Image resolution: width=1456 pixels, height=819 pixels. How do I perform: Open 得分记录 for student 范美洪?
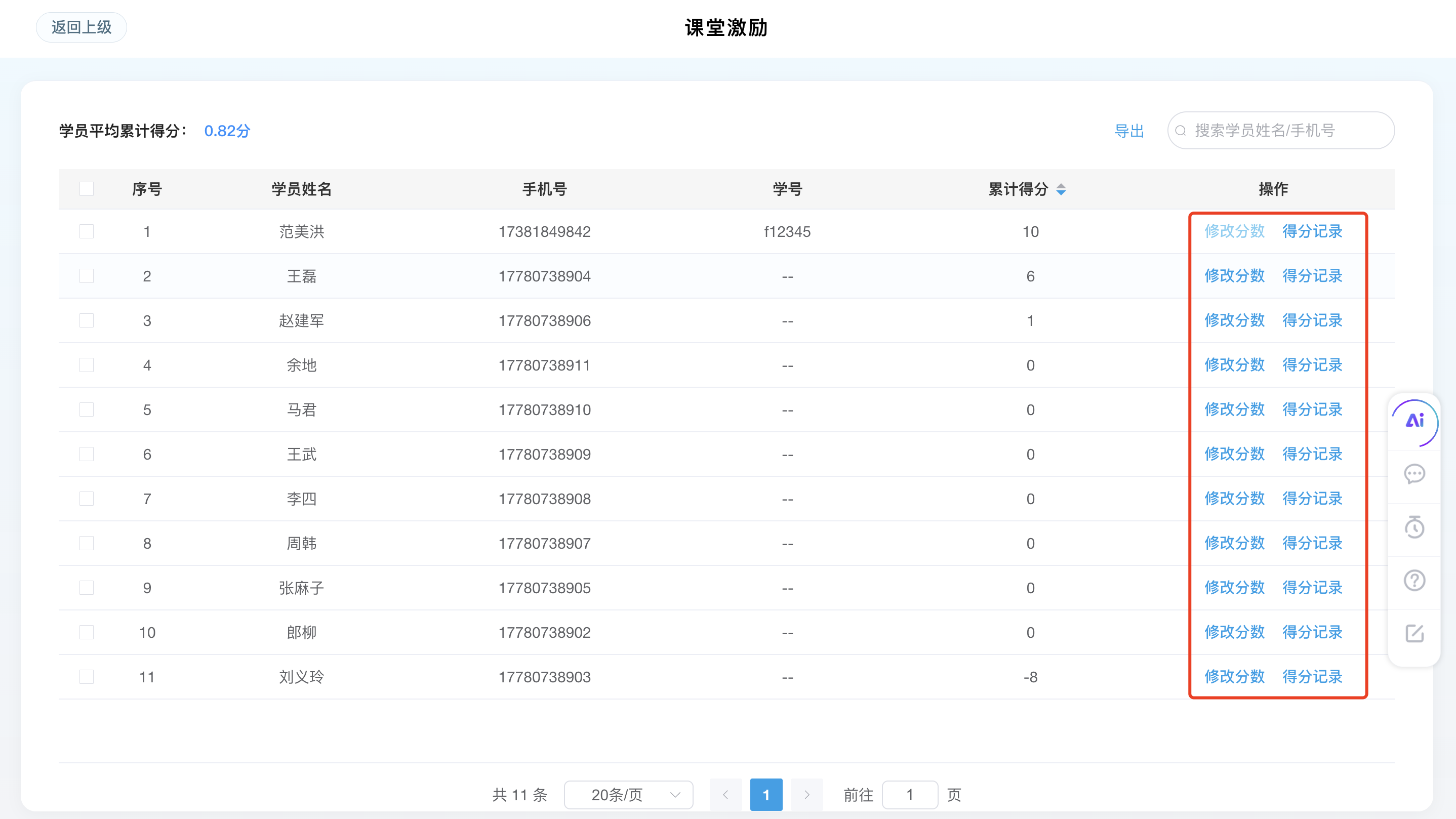coord(1312,231)
